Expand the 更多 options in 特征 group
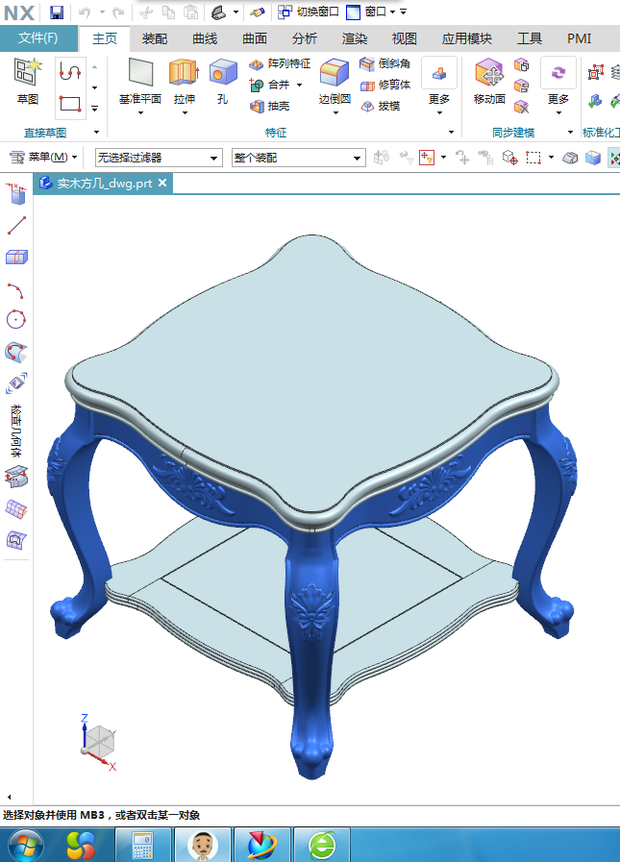Viewport: 620px width, 862px height. pos(439,82)
